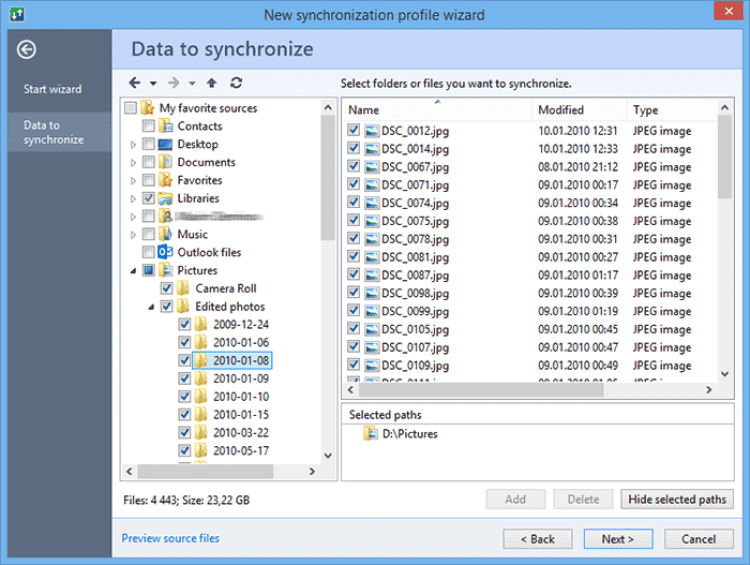The width and height of the screenshot is (750, 565).
Task: Click the navigate back arrow in toolbar
Action: pos(135,83)
